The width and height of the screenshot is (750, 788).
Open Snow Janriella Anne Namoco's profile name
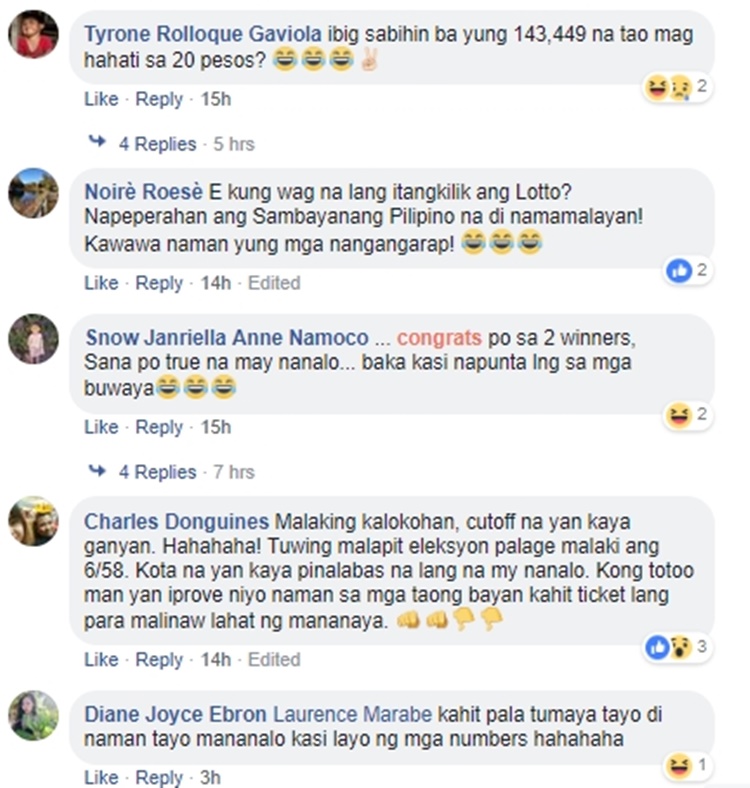click(x=227, y=338)
